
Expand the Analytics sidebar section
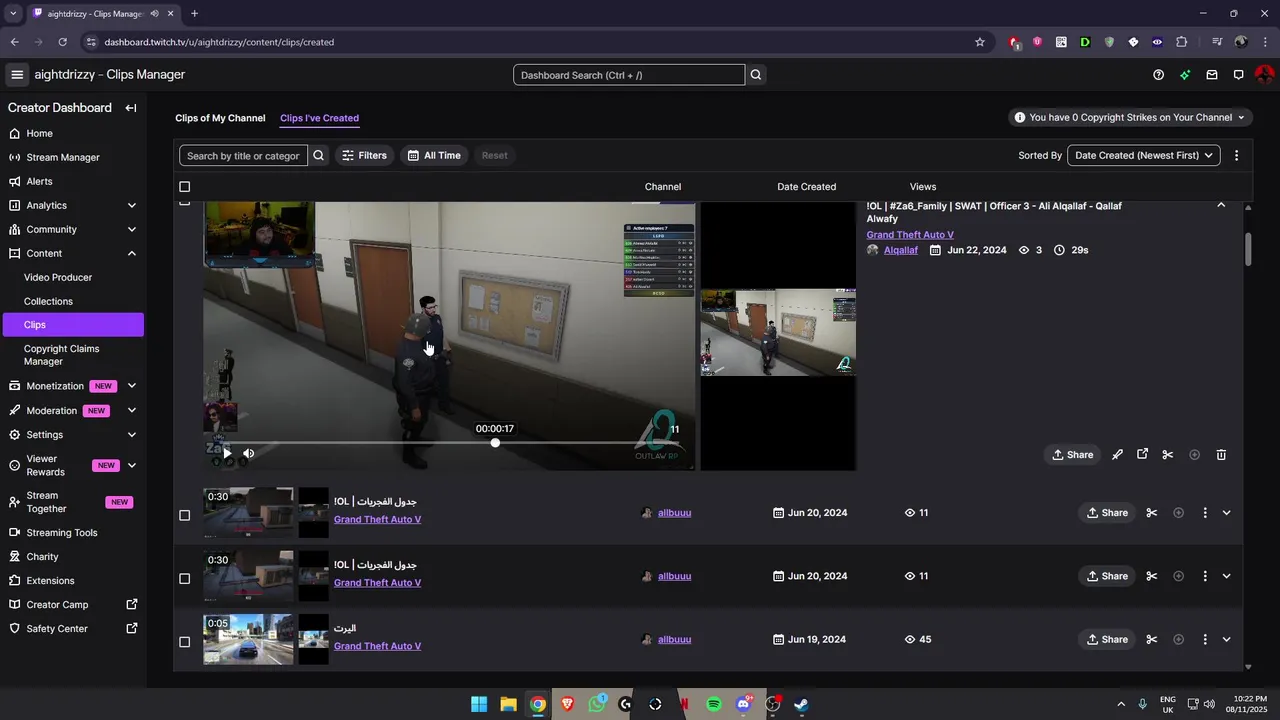coord(132,206)
